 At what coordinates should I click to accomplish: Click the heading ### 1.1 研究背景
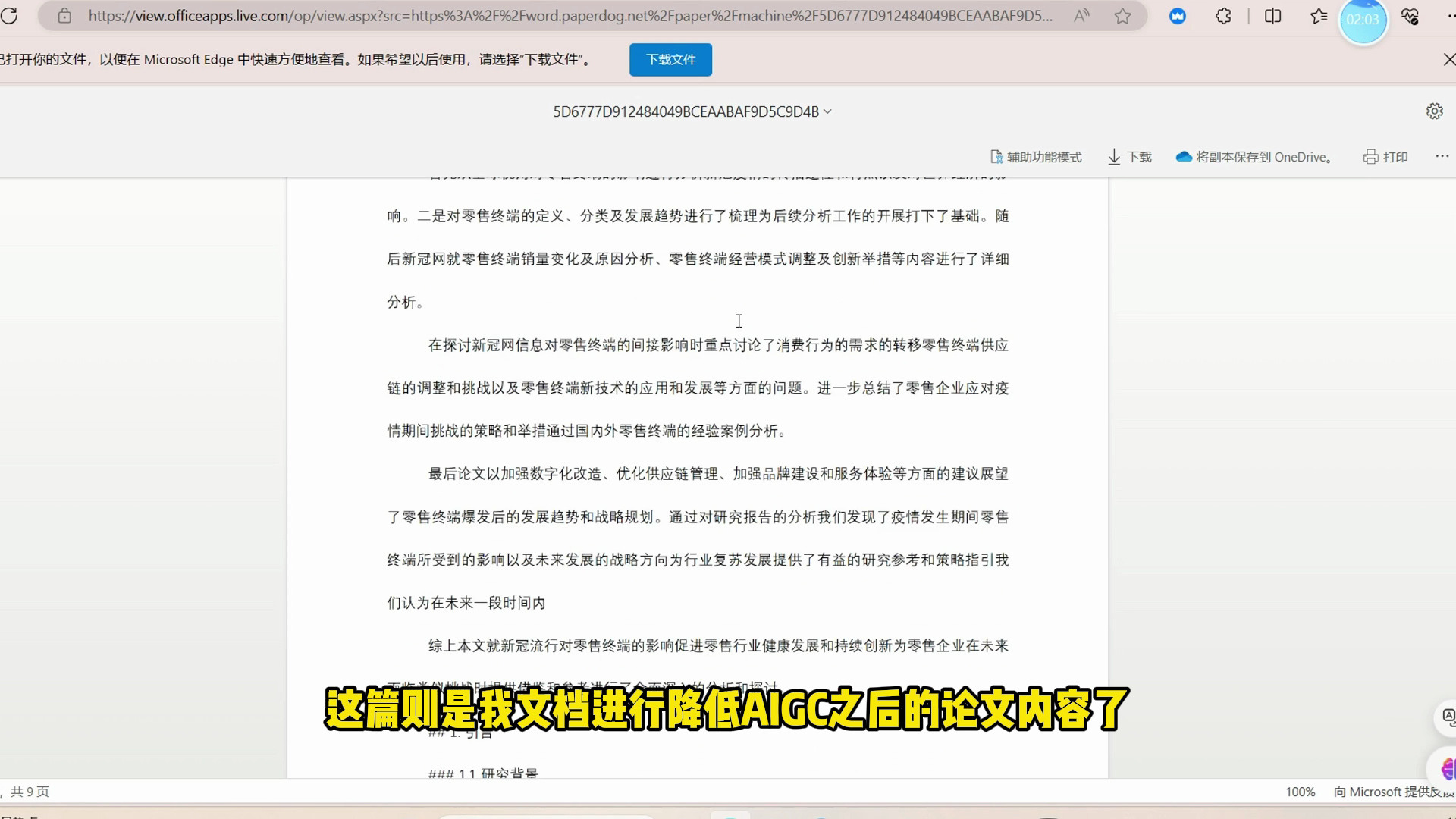[x=483, y=773]
